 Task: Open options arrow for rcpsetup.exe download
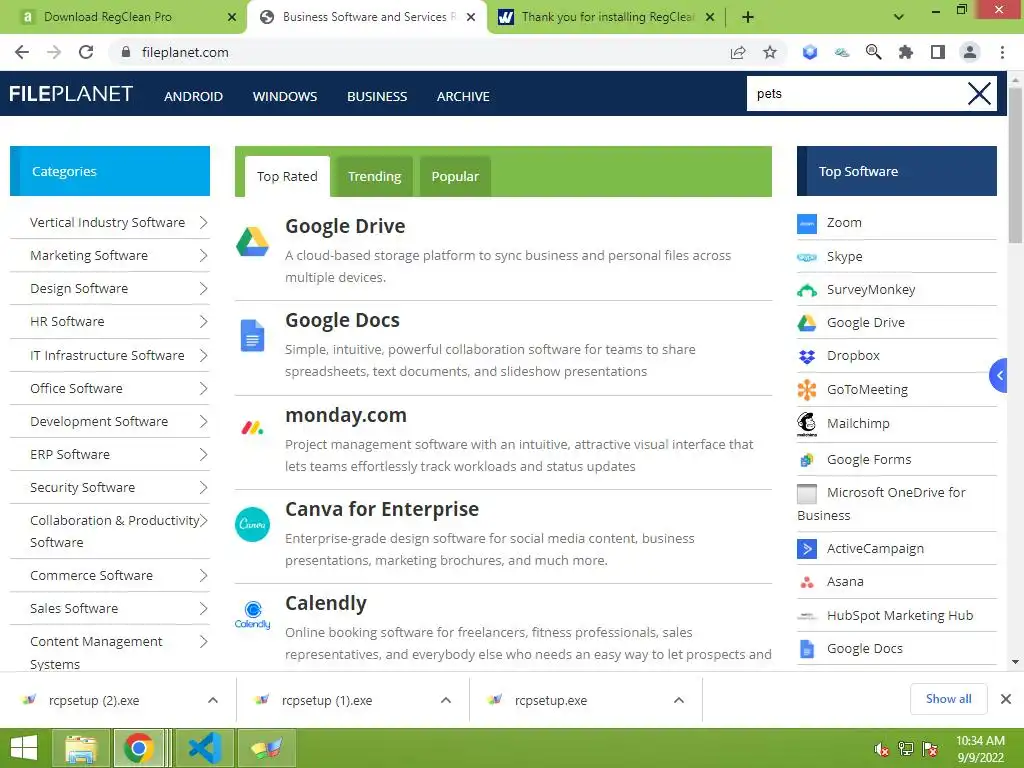(679, 700)
